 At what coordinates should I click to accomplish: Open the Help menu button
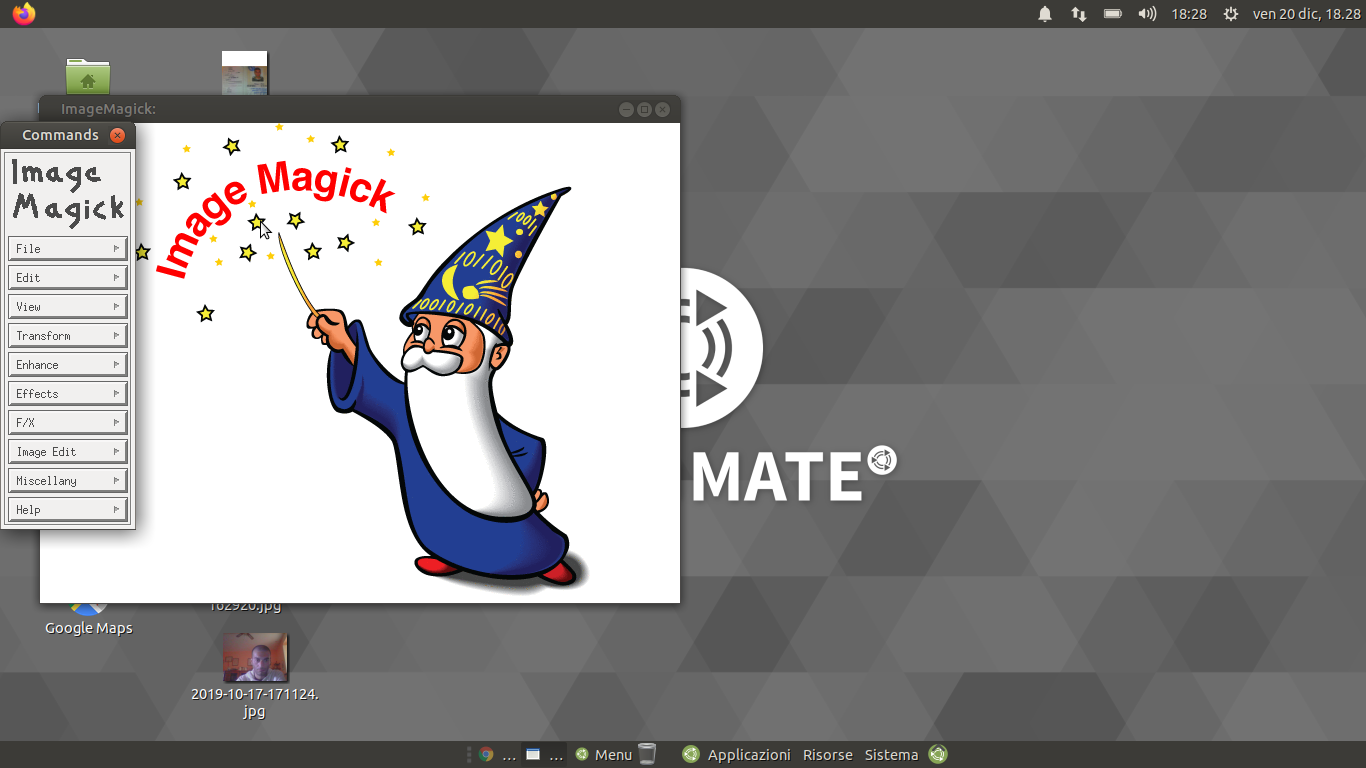click(68, 509)
